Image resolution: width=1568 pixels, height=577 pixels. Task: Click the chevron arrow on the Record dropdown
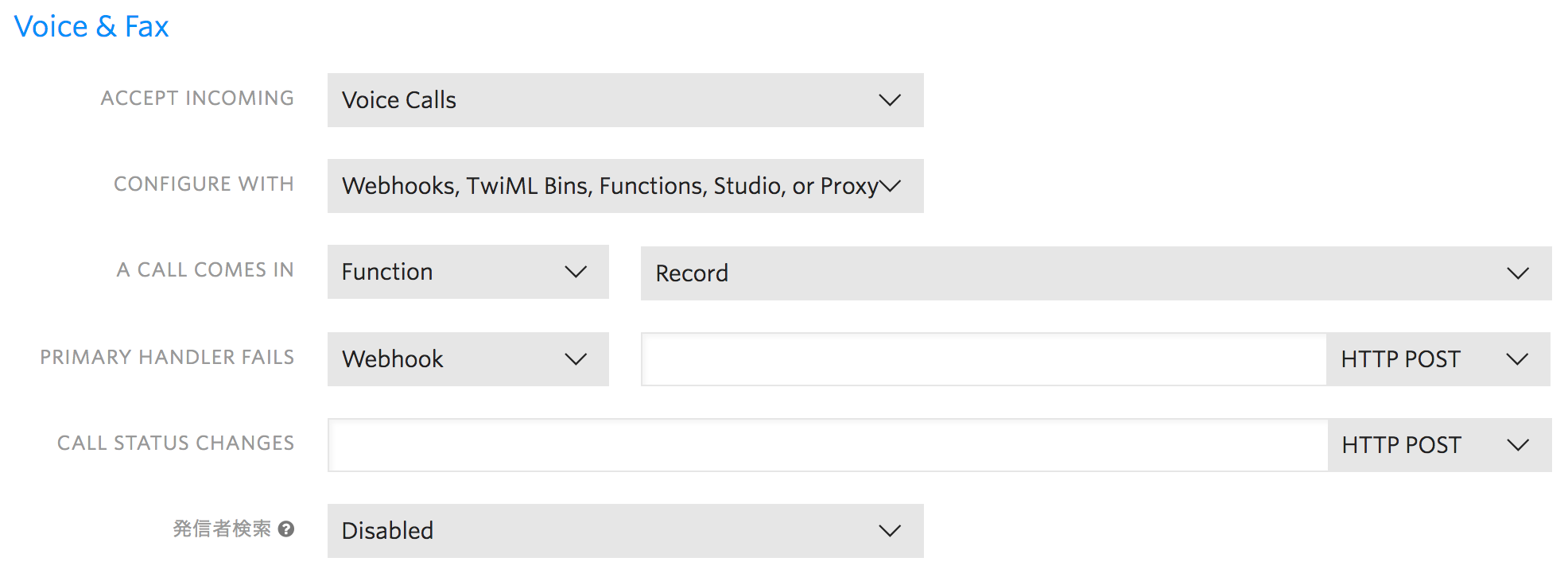pos(1517,273)
